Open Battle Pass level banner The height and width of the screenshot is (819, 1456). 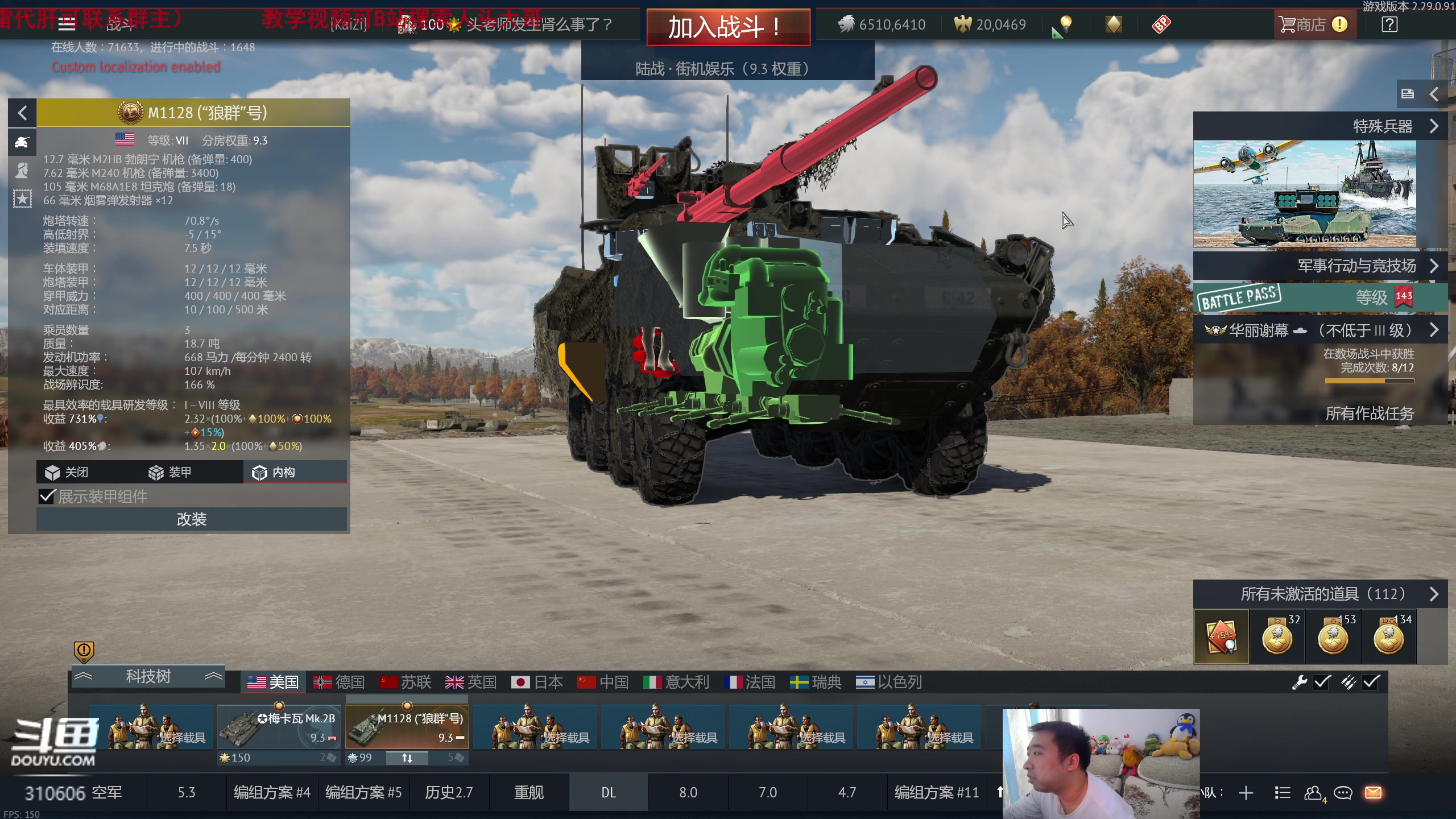click(1320, 297)
